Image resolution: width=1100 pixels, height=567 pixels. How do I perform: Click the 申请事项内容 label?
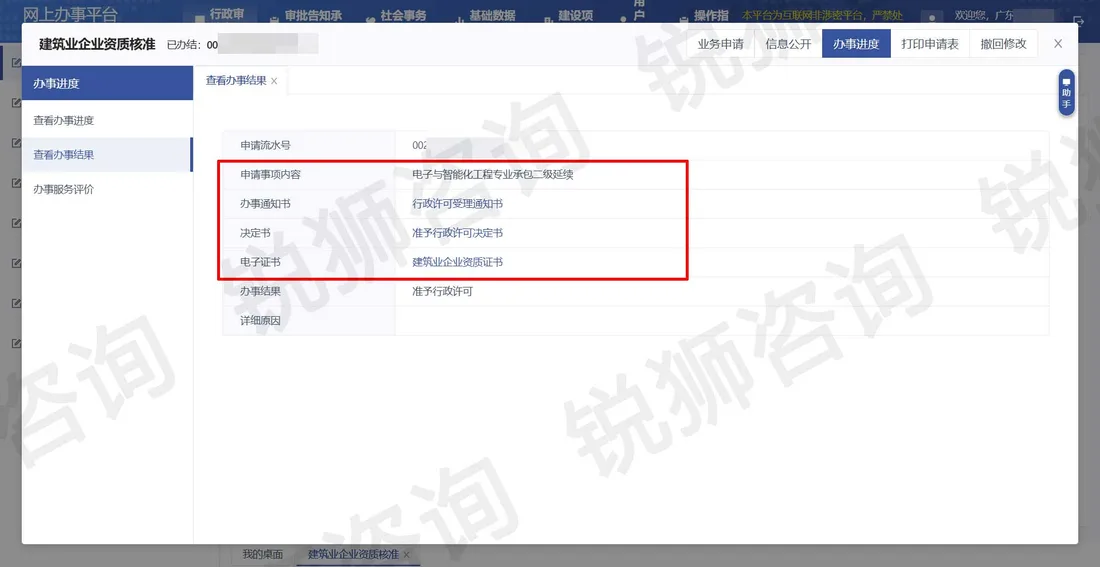click(x=270, y=175)
